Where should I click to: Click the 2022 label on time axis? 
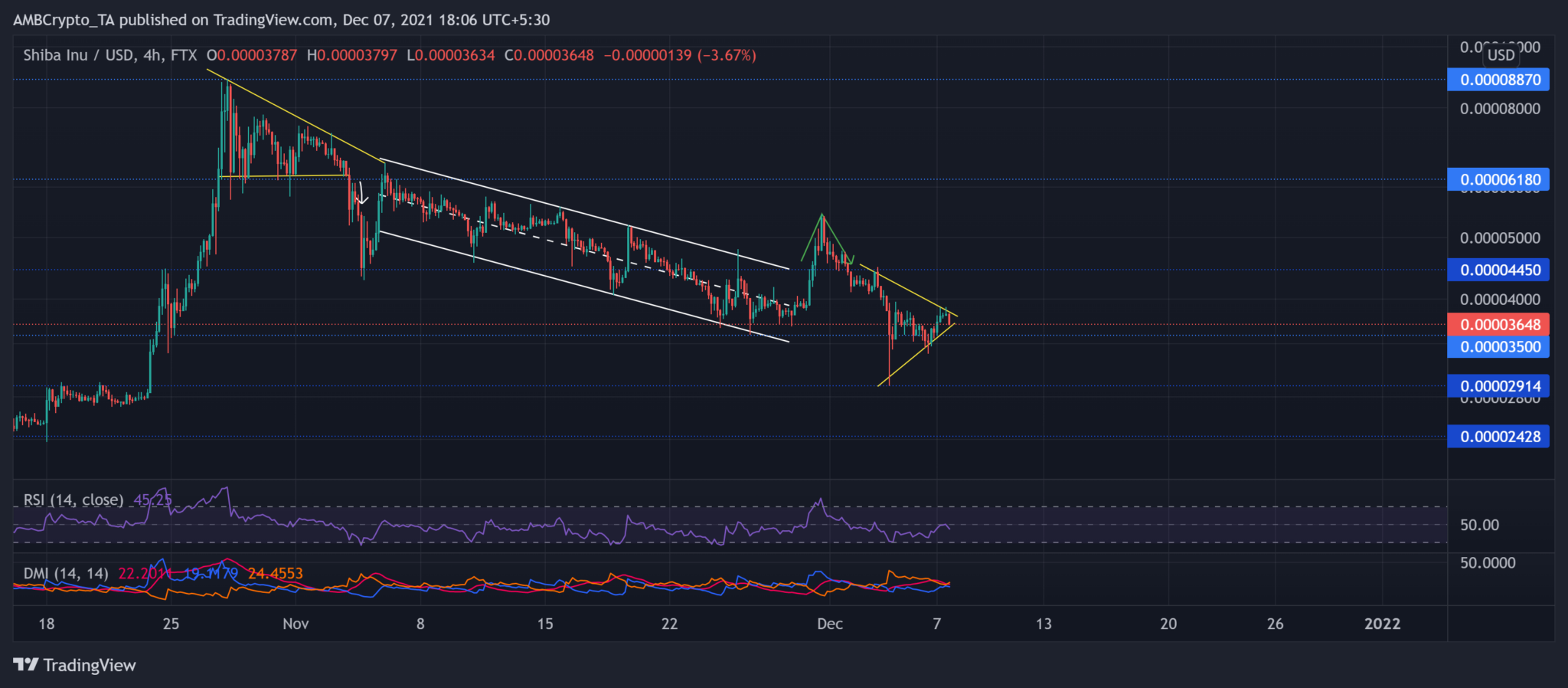point(1383,624)
